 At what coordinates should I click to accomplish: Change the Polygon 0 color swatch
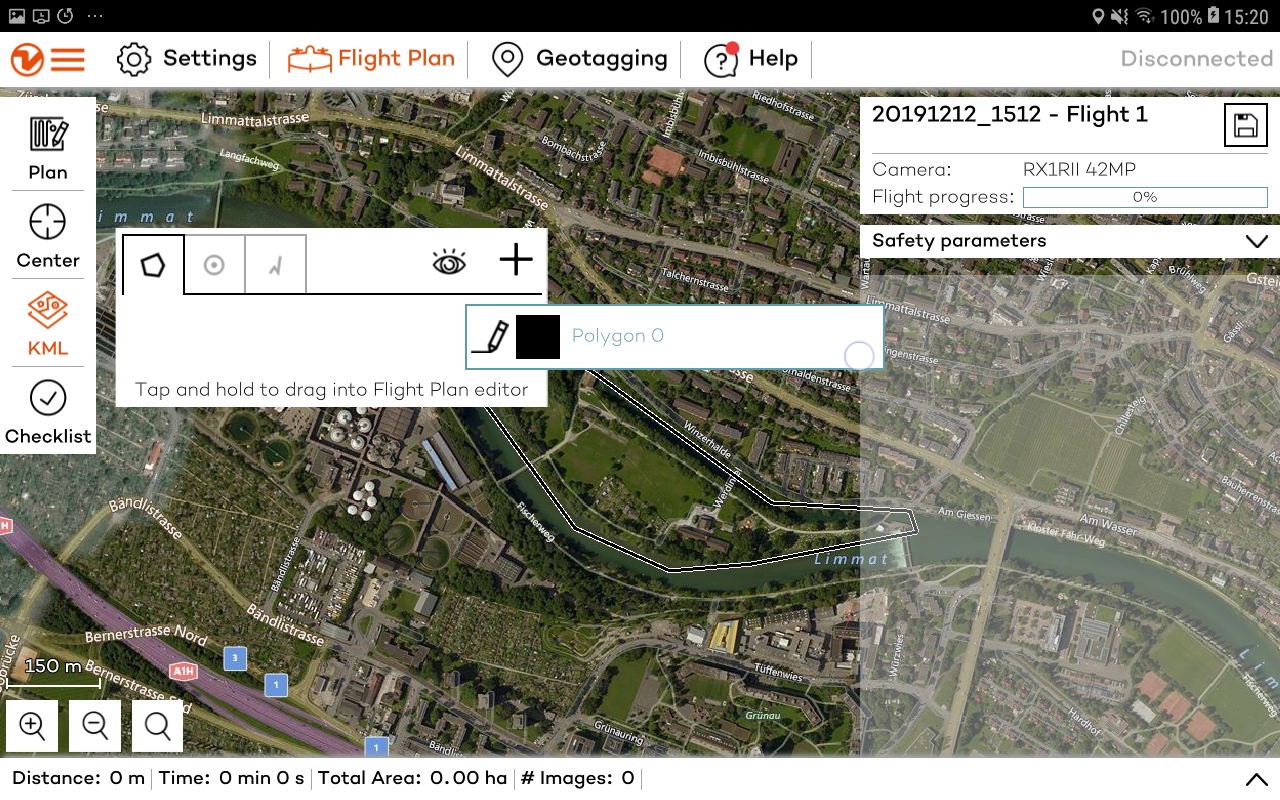(538, 336)
